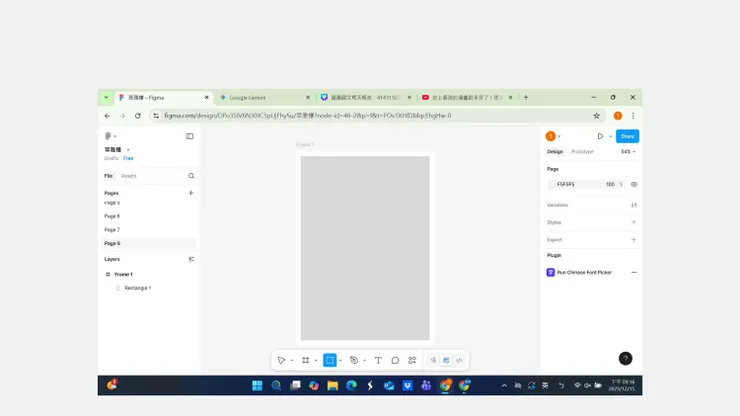Open the Move tool options dropdown

(x=292, y=361)
